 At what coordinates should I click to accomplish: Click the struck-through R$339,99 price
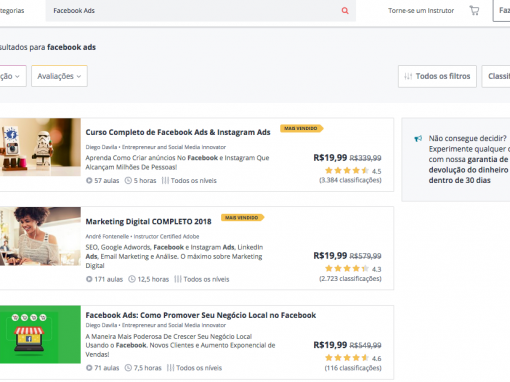pos(365,158)
